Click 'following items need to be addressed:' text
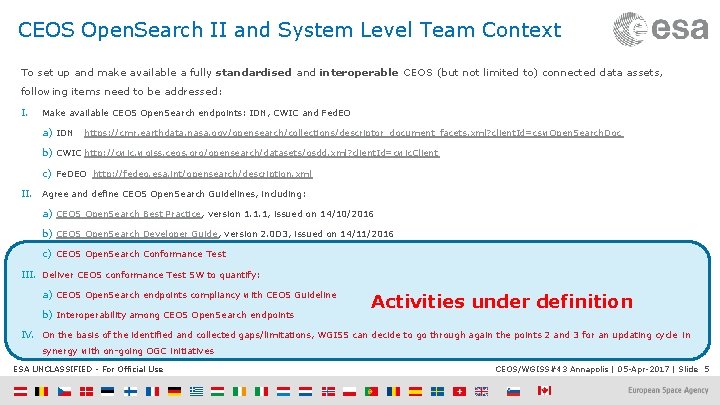 coord(121,91)
